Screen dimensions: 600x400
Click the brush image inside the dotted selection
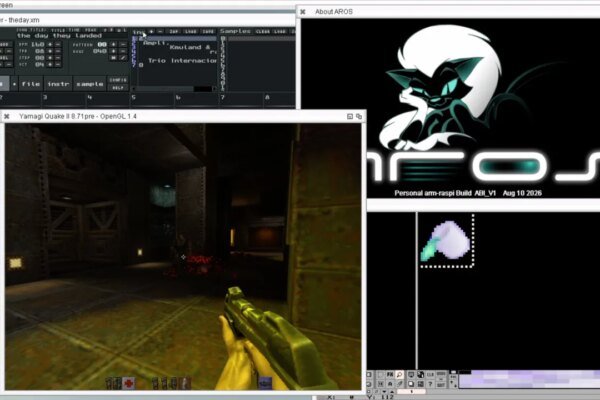pyautogui.click(x=446, y=241)
